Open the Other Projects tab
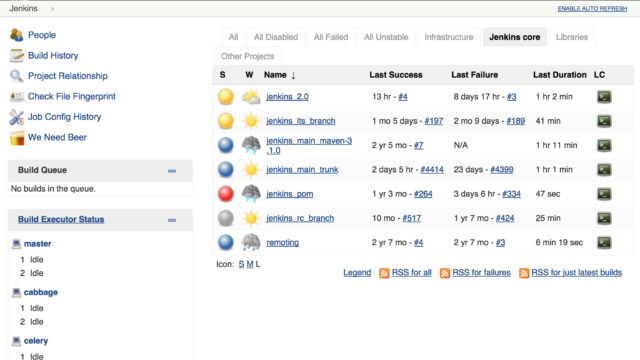The width and height of the screenshot is (640, 360). click(x=248, y=56)
